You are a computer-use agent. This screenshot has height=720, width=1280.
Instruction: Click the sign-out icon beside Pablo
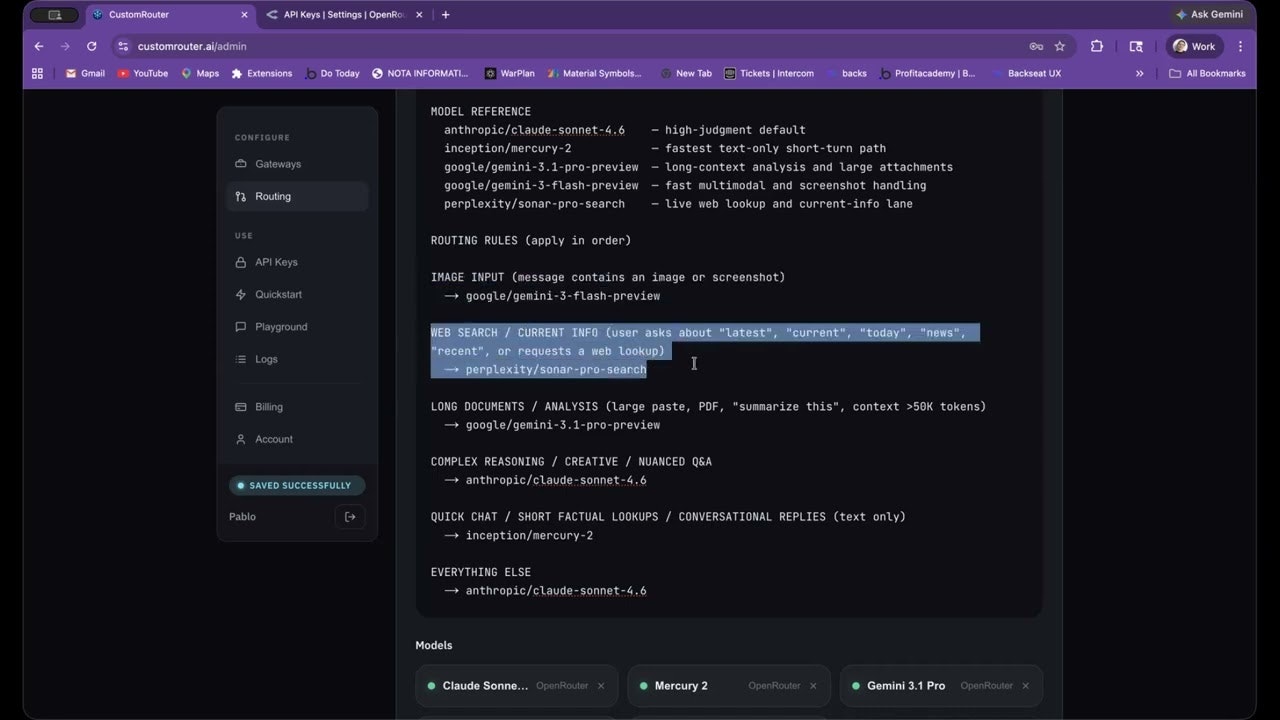pyautogui.click(x=350, y=516)
